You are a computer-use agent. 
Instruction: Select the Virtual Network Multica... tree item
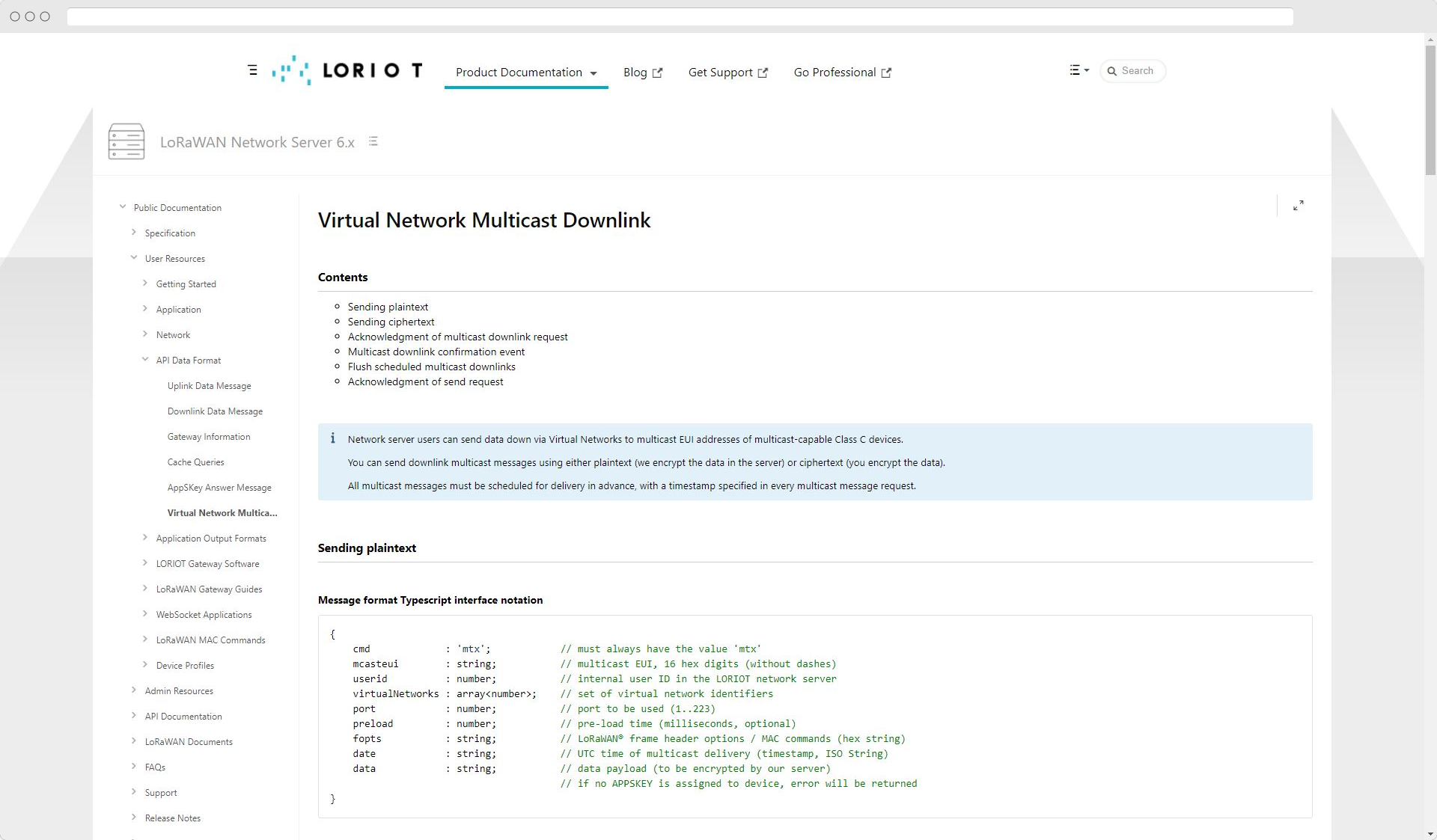pos(222,513)
